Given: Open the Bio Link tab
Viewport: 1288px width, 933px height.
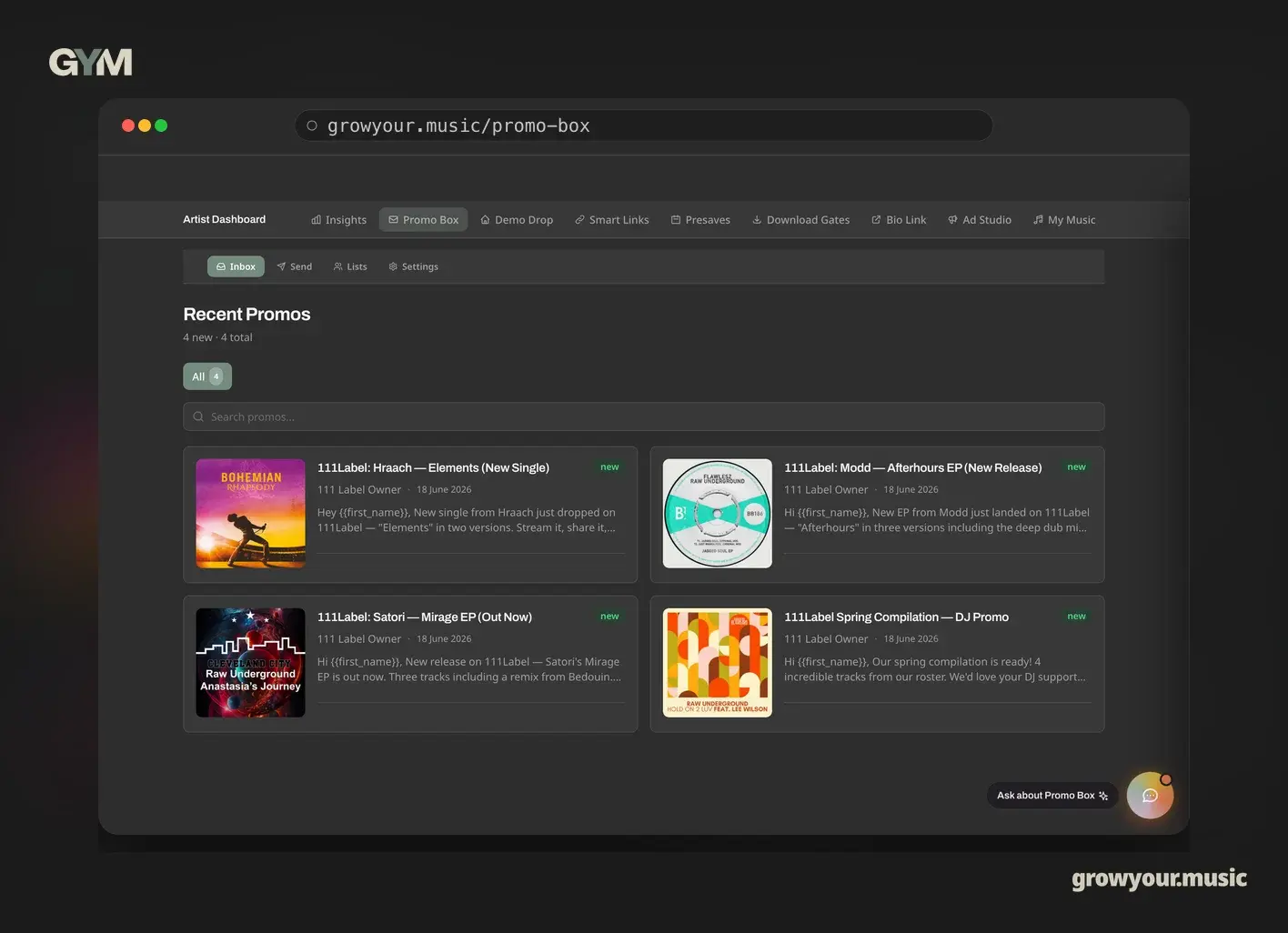Looking at the screenshot, I should pyautogui.click(x=899, y=220).
